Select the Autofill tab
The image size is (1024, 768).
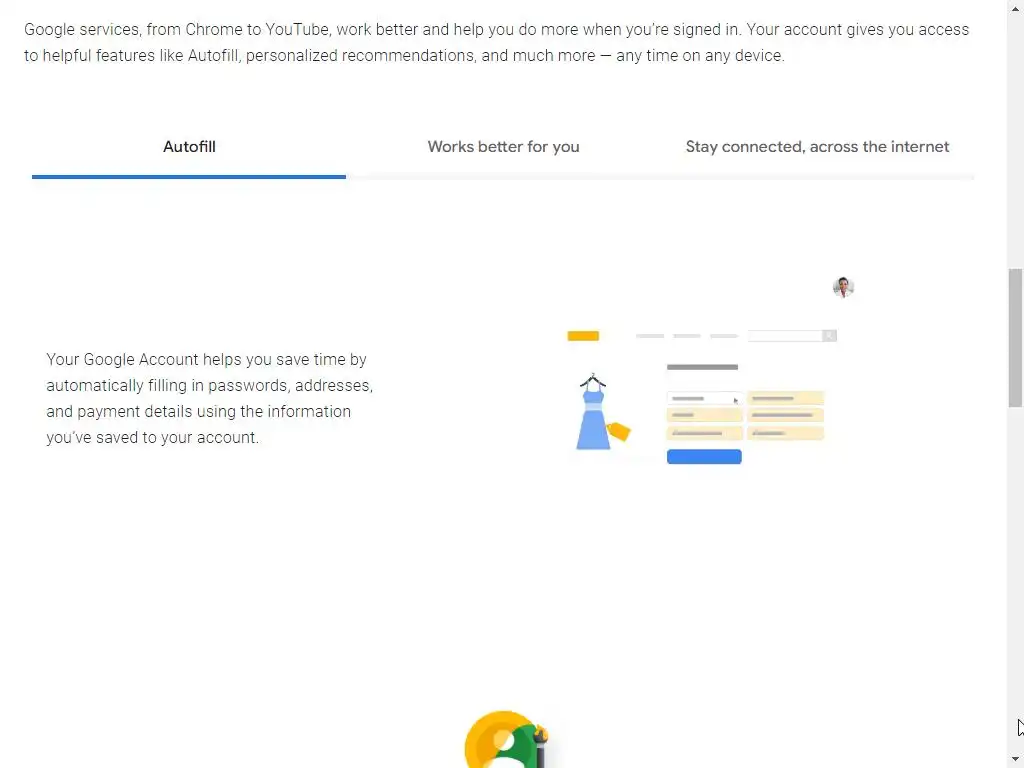[189, 147]
